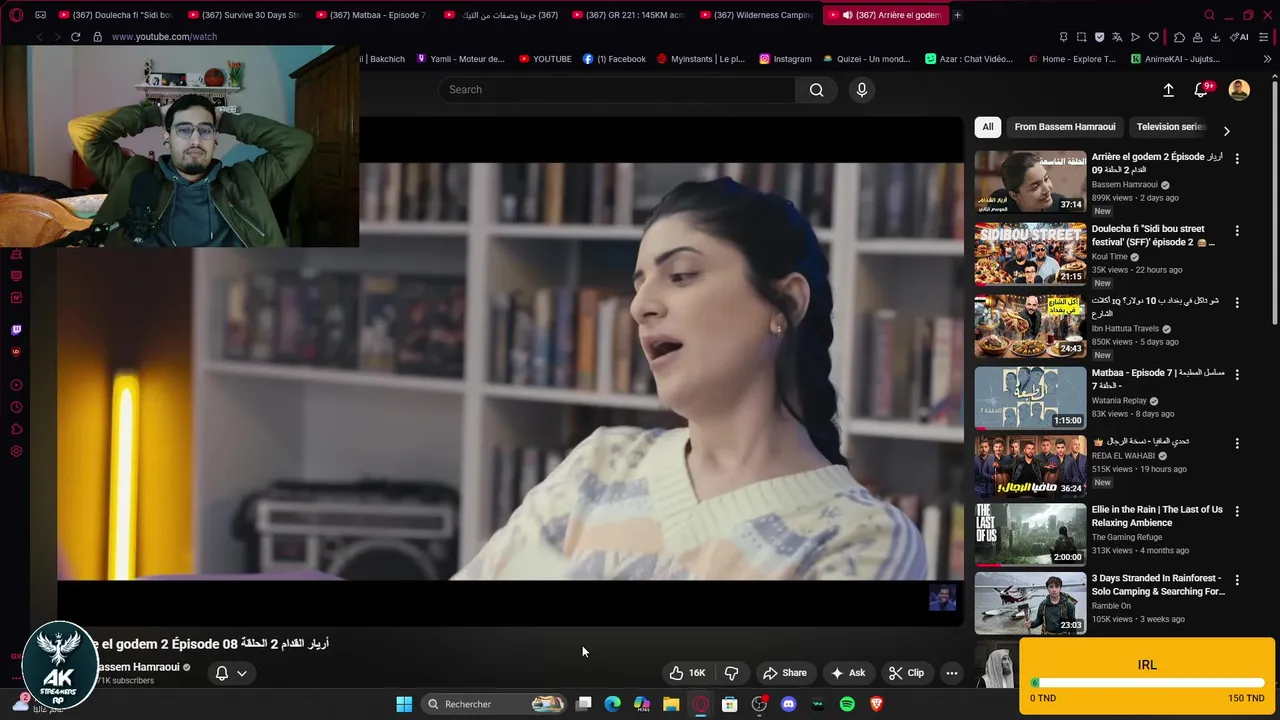The image size is (1280, 720).
Task: Open Brave browser from taskbar
Action: coord(876,704)
